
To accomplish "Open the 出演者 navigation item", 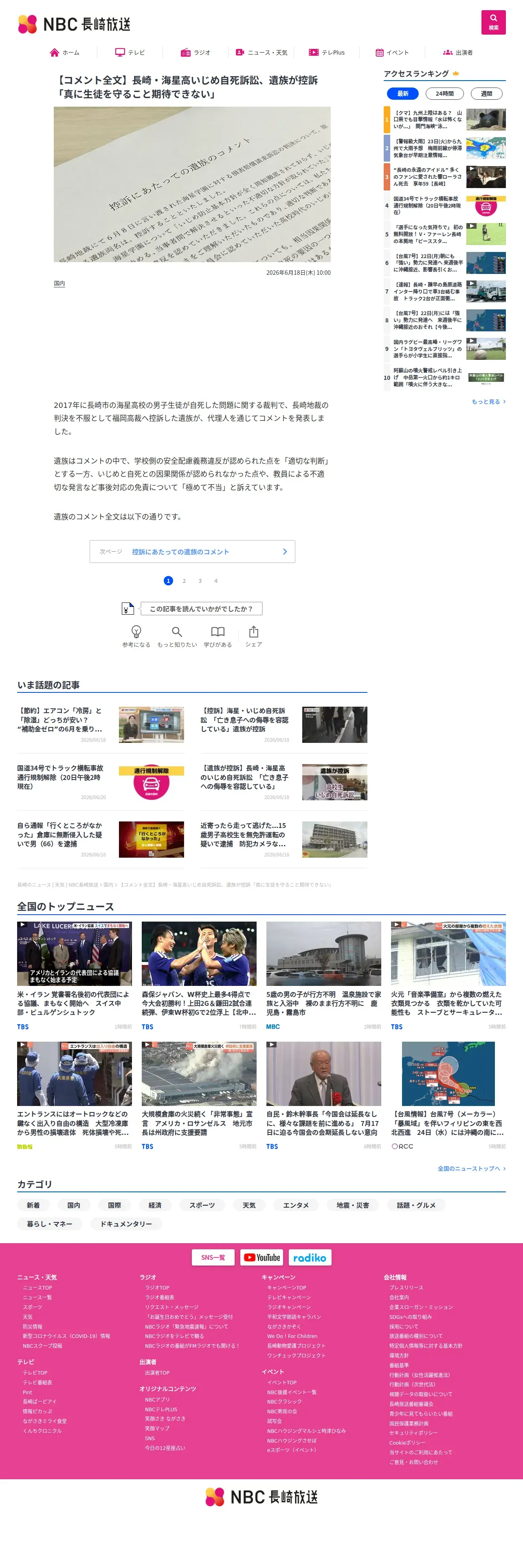I will [458, 53].
